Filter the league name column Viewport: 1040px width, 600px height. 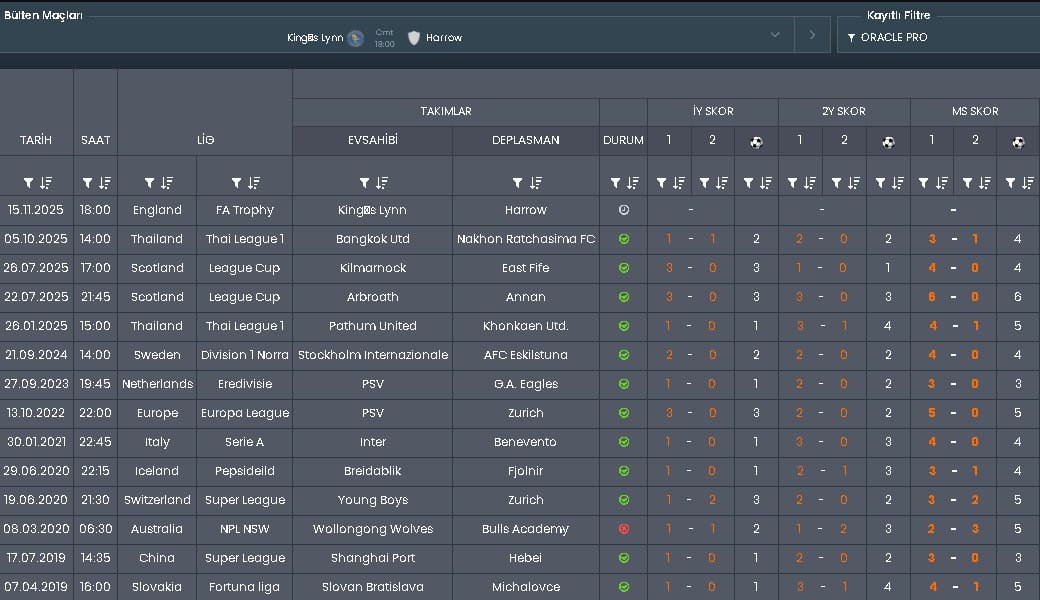[x=236, y=183]
